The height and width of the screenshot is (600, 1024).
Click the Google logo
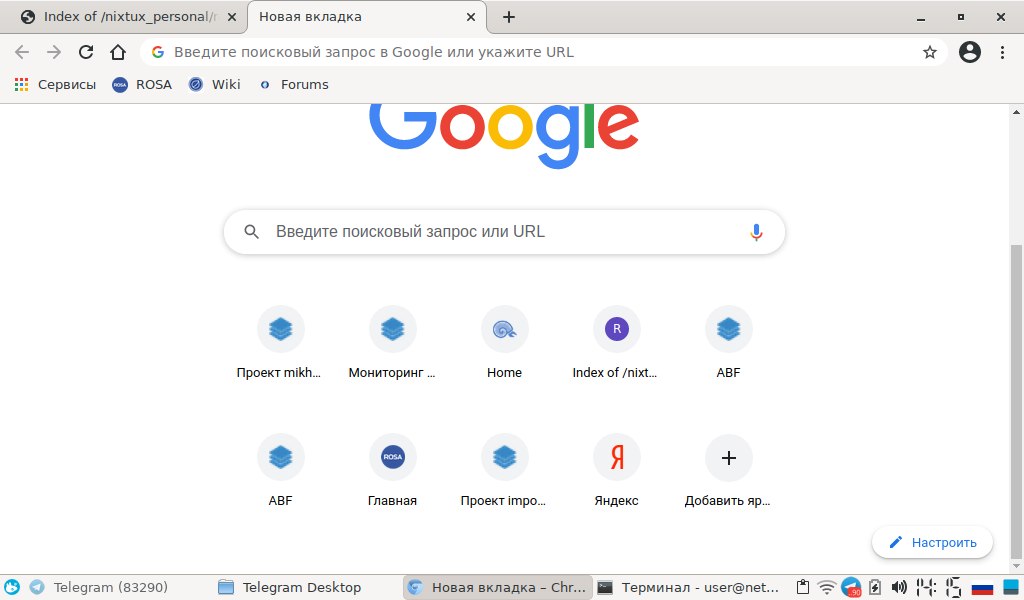(x=504, y=134)
